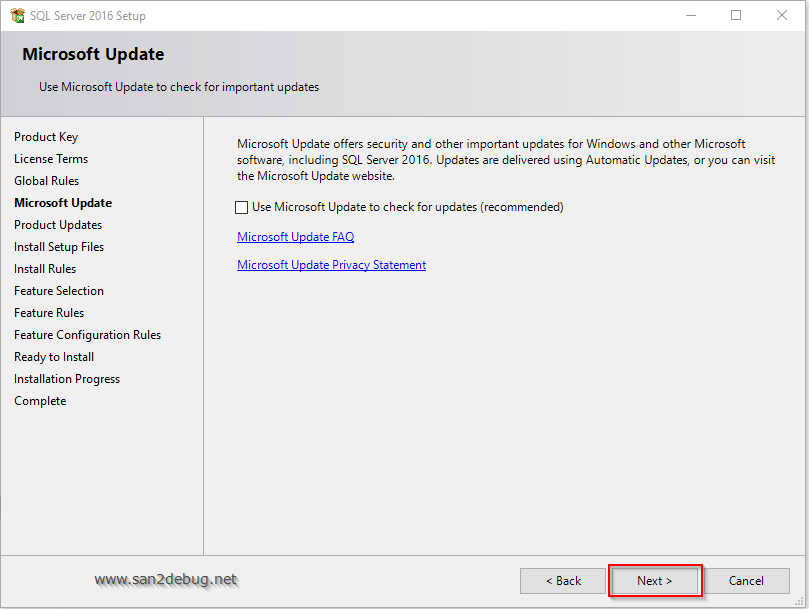
Task: Cancel the SQL Server setup
Action: tap(746, 581)
